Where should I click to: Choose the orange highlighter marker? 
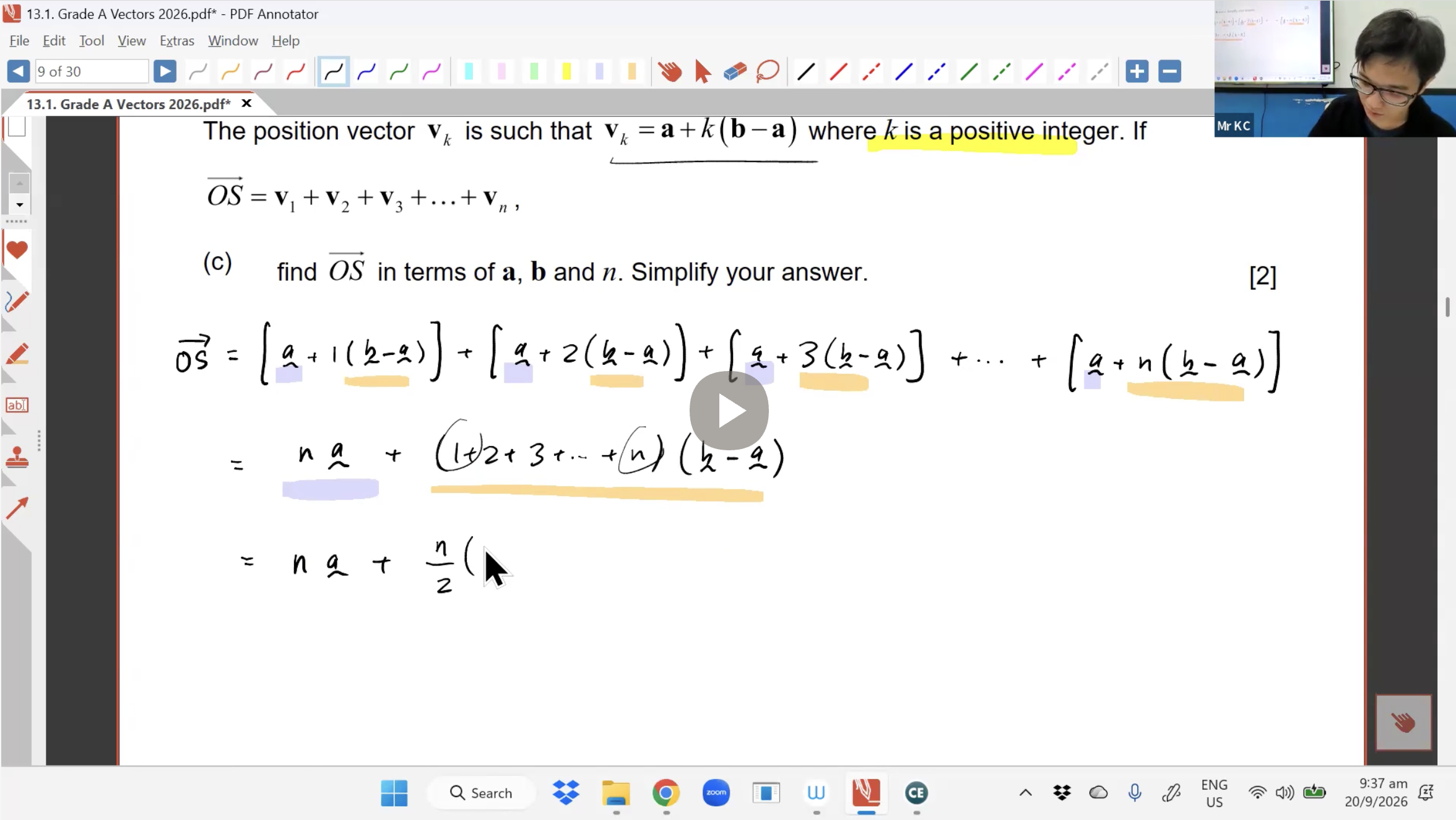coord(632,72)
